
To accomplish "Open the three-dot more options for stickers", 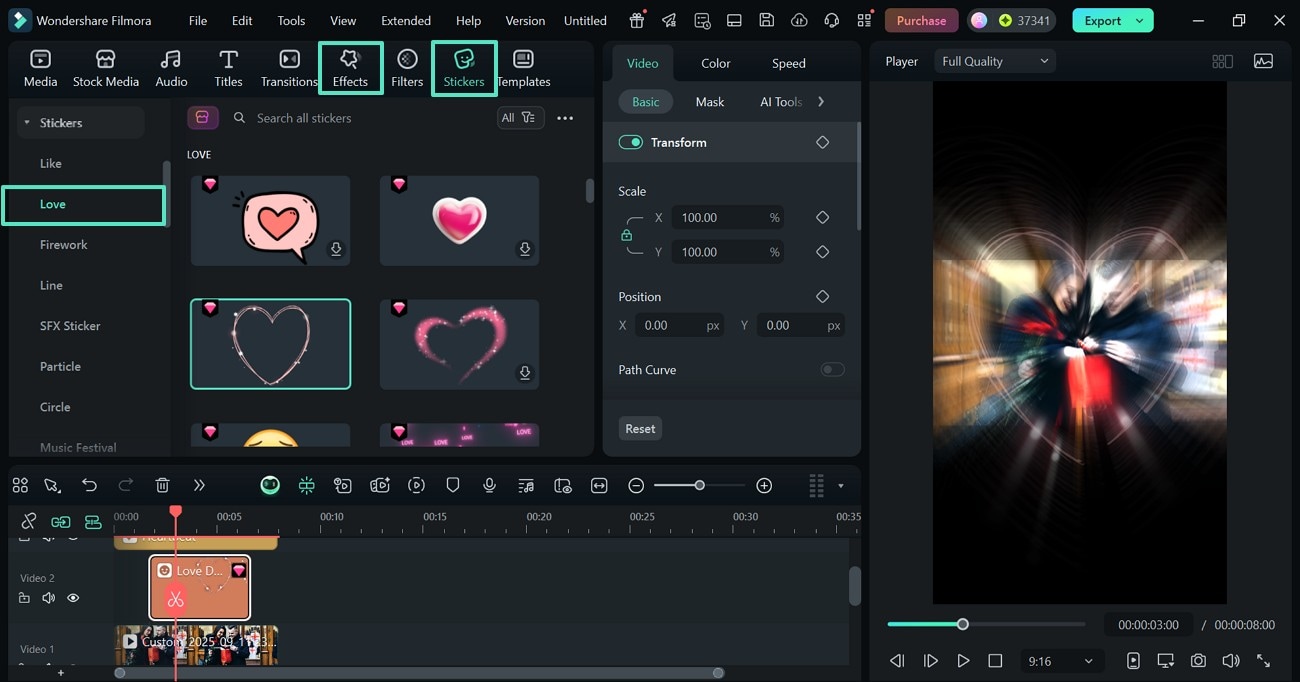I will (565, 118).
